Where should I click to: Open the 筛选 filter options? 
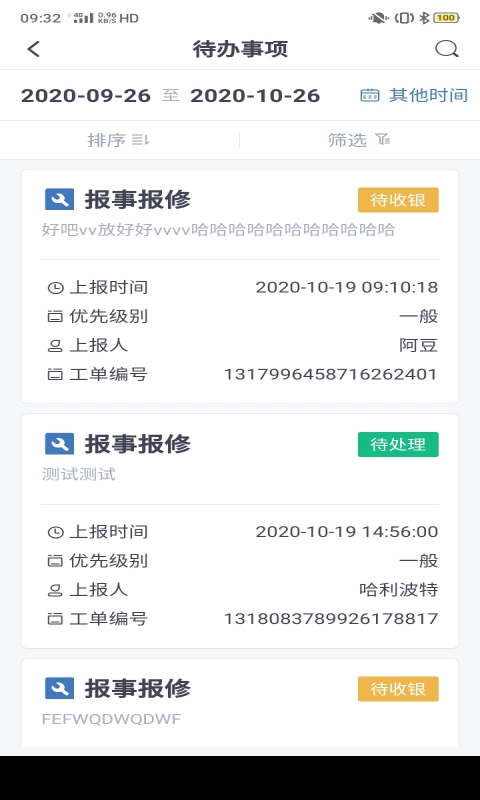[360, 140]
